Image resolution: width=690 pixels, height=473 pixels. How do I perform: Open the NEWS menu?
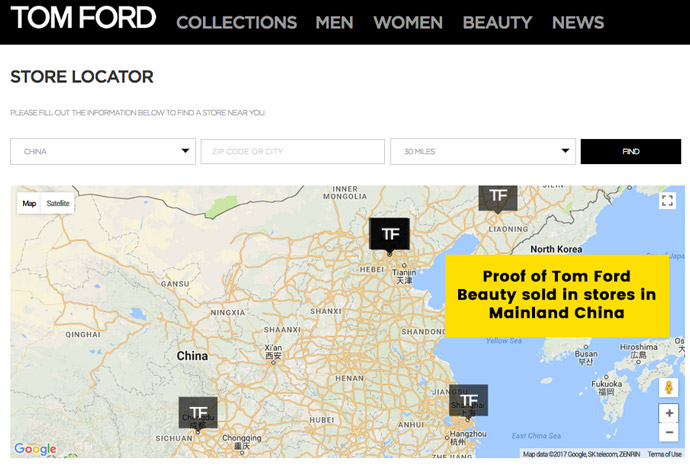[578, 23]
